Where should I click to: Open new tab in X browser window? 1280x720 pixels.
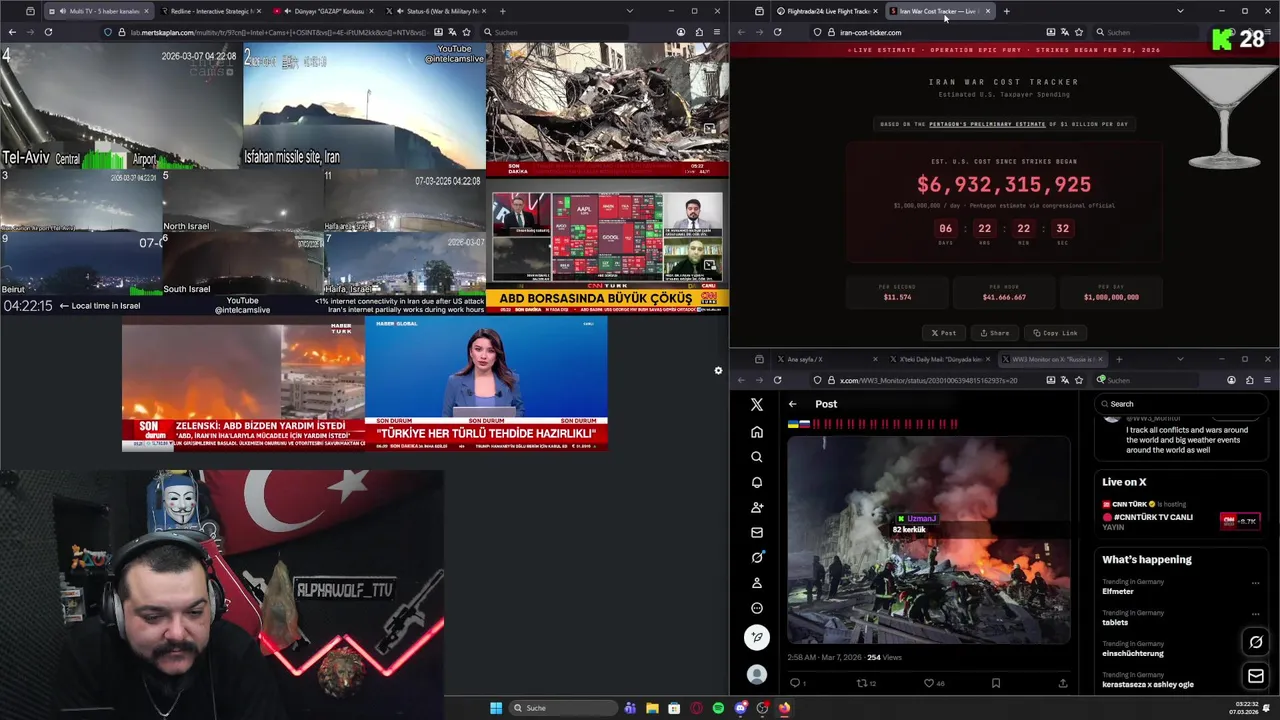click(x=1118, y=359)
